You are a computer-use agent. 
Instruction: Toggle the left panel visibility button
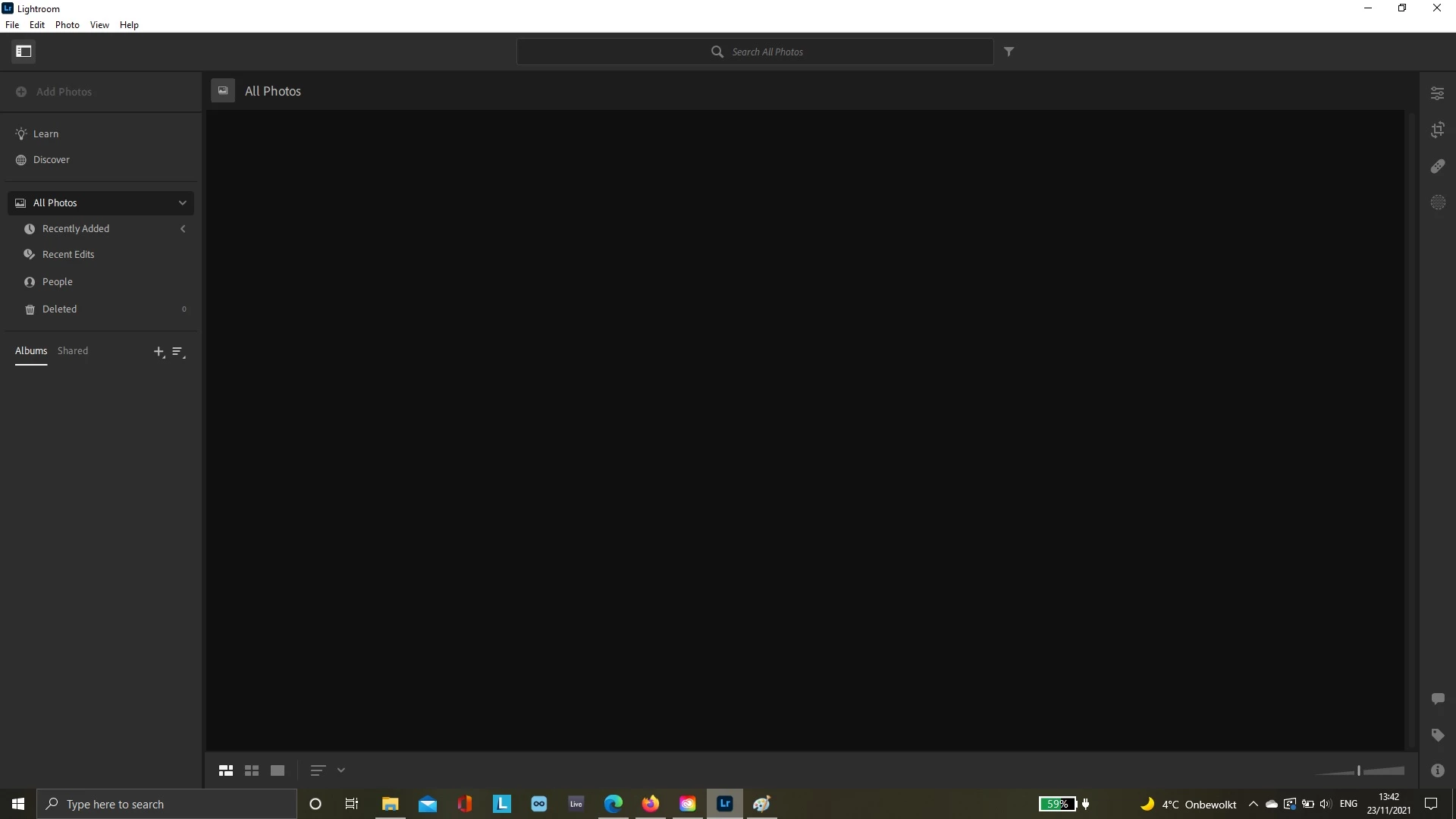click(24, 52)
